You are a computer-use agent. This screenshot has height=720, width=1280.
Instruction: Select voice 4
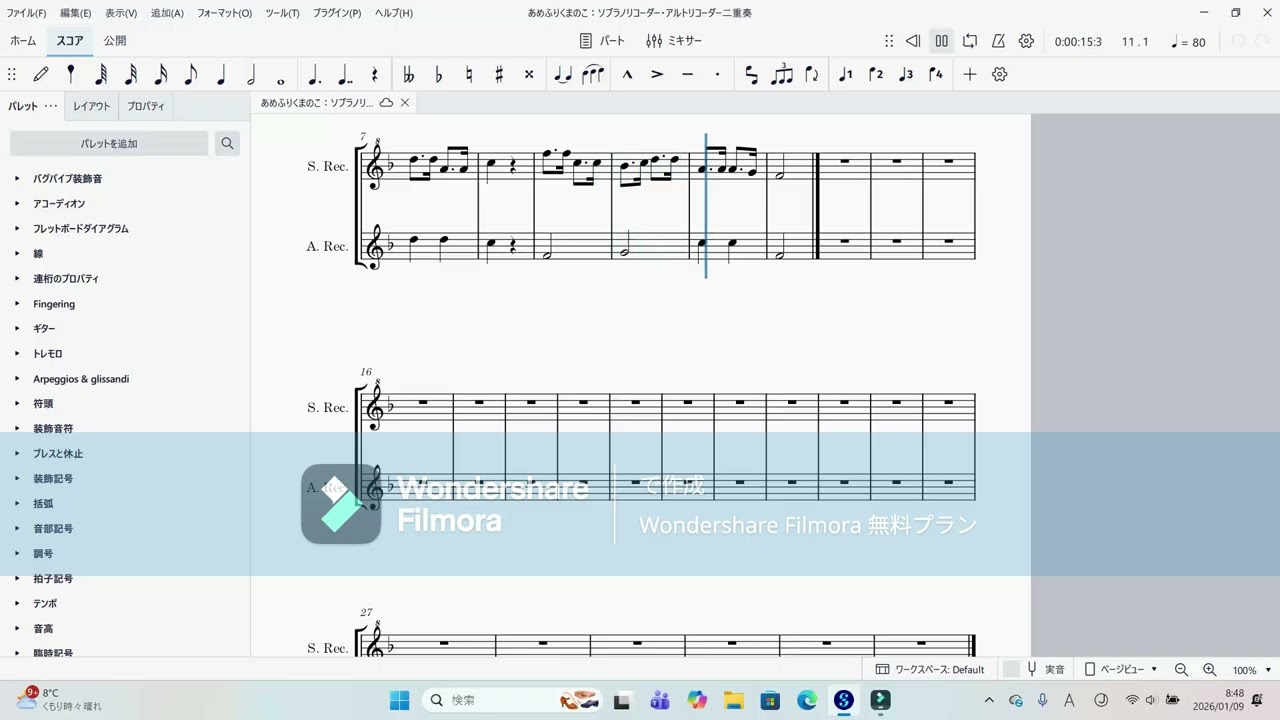pos(936,74)
